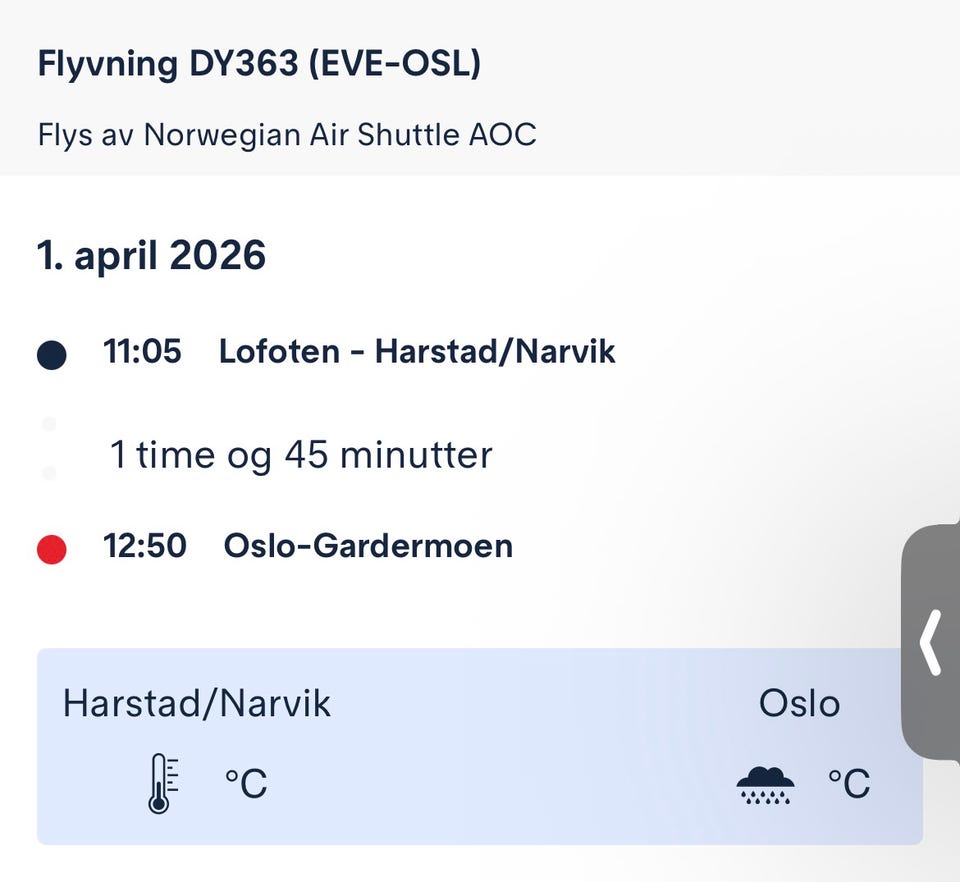
Task: Click the 11:05 departure time
Action: coord(142,352)
